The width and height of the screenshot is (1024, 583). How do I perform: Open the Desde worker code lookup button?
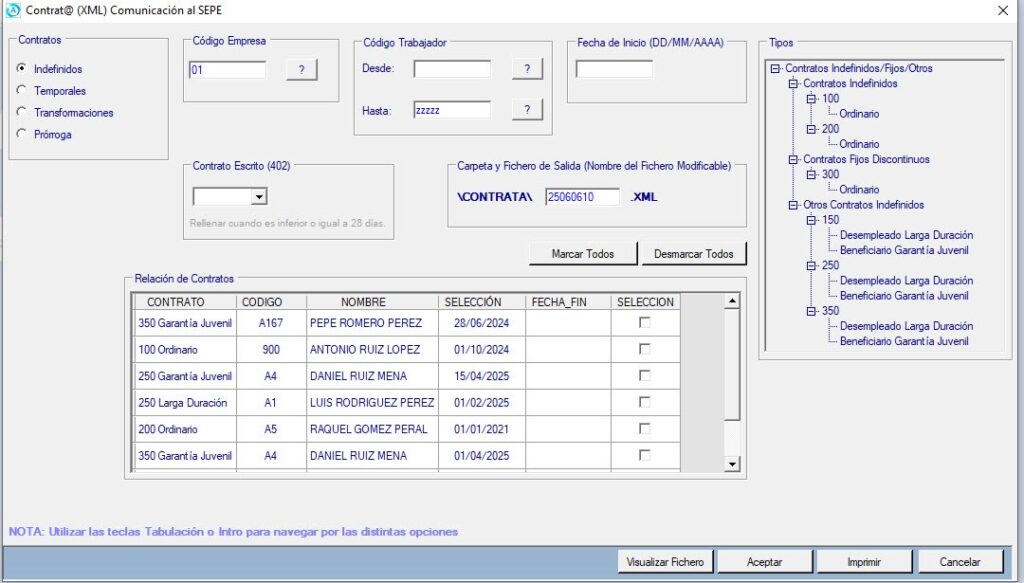tap(527, 68)
